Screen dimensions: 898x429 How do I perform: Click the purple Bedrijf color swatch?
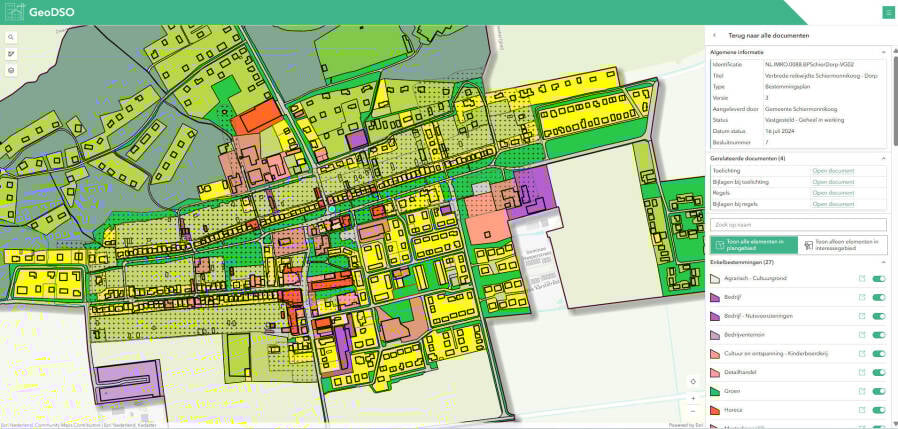715,297
